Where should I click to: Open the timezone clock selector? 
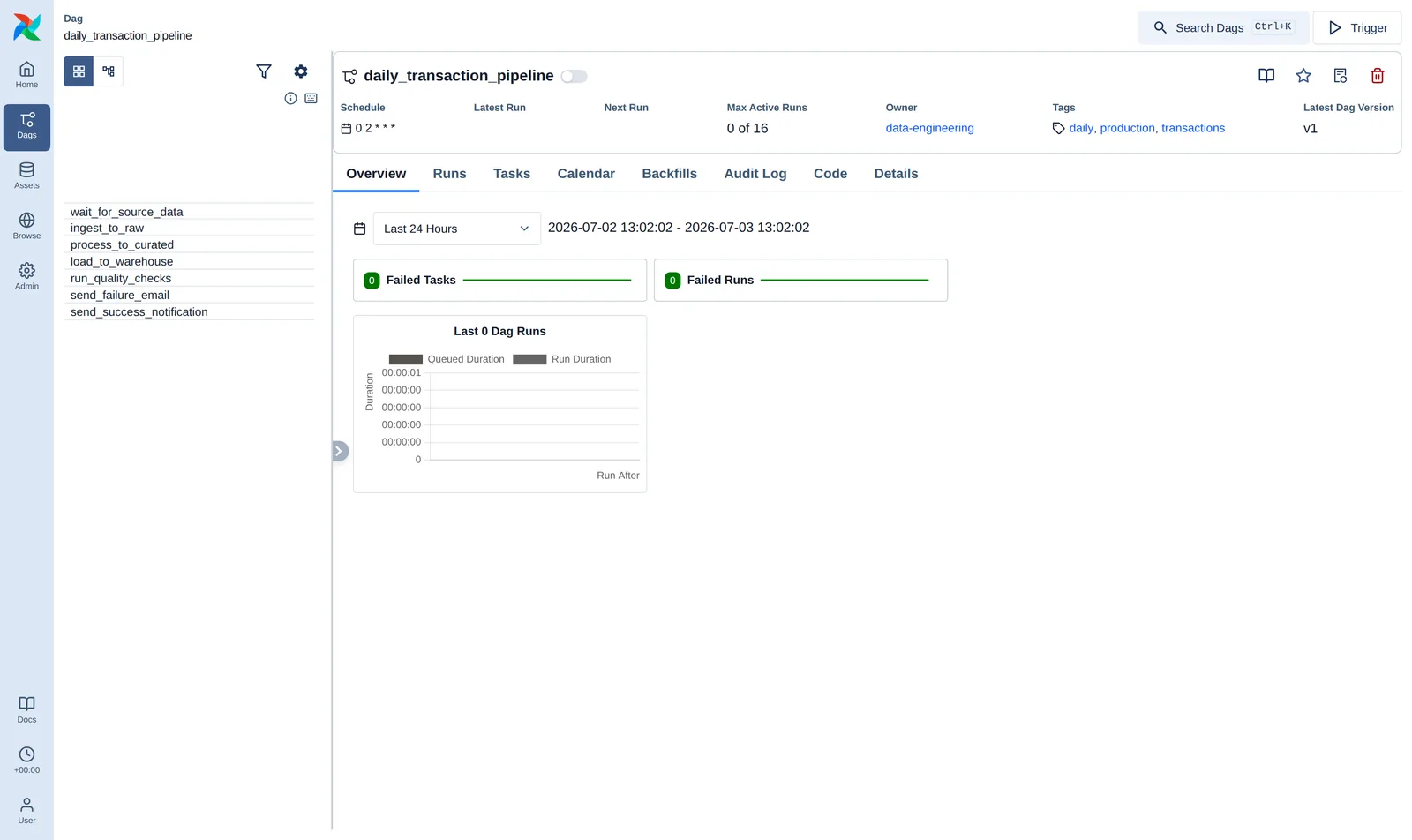(26, 760)
